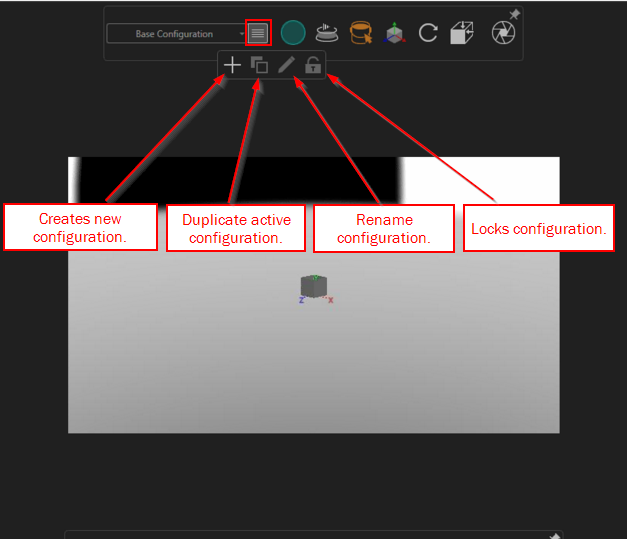Click the configuration list menu icon
The width and height of the screenshot is (627, 539).
pyautogui.click(x=258, y=33)
